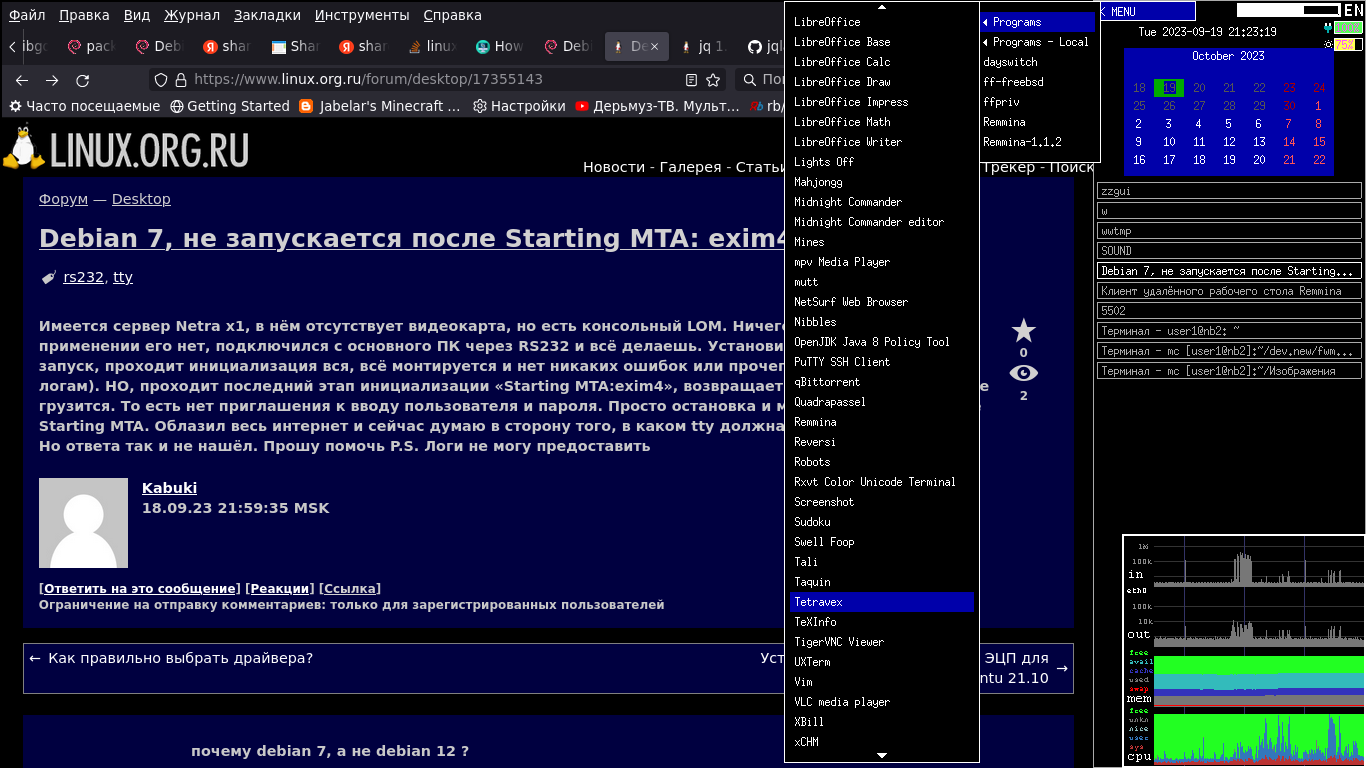Image resolution: width=1366 pixels, height=768 pixels.
Task: Click the 100% battery indicator
Action: pos(1347,28)
